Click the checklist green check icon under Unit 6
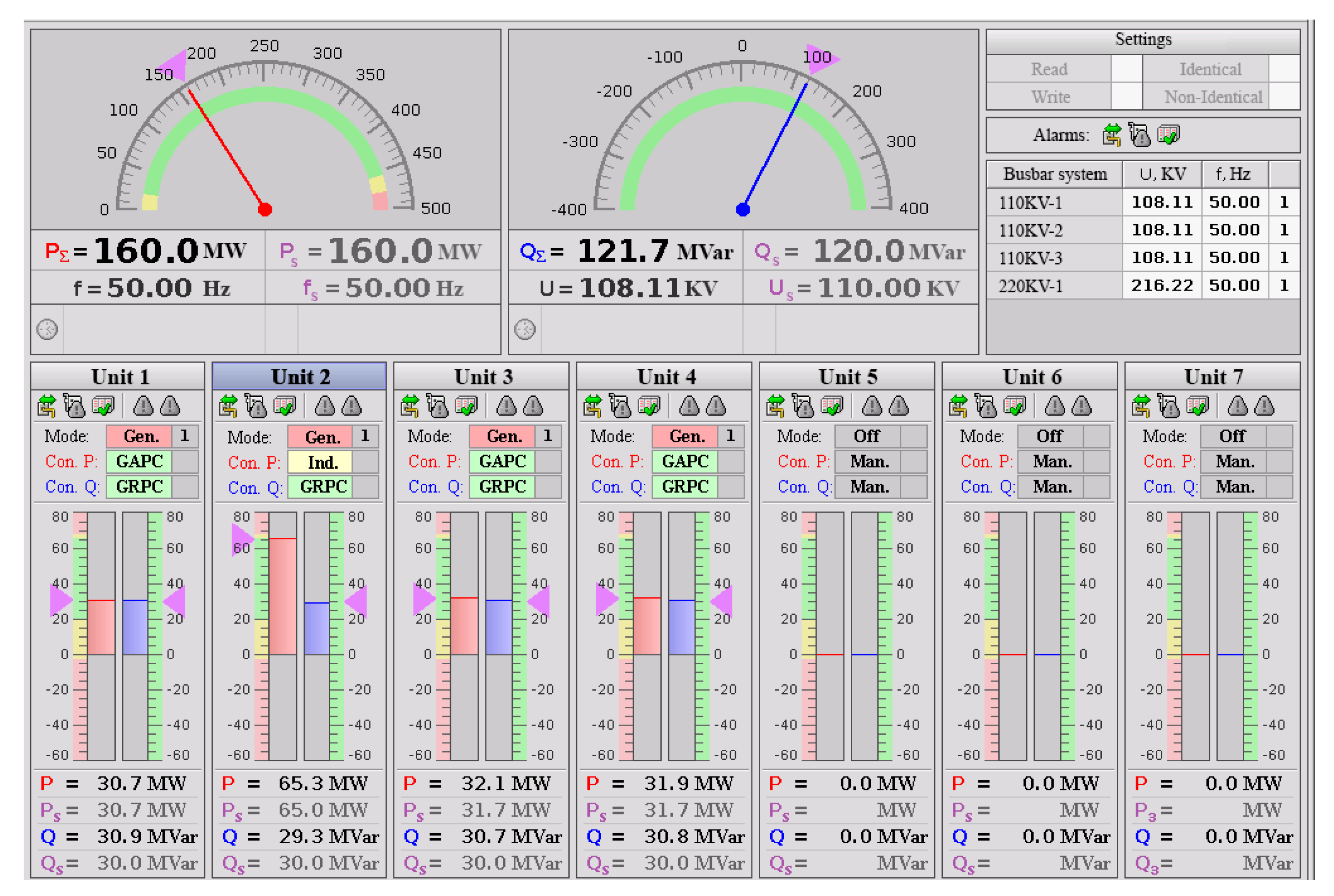Viewport: 1334px width, 896px height. click(x=1015, y=406)
